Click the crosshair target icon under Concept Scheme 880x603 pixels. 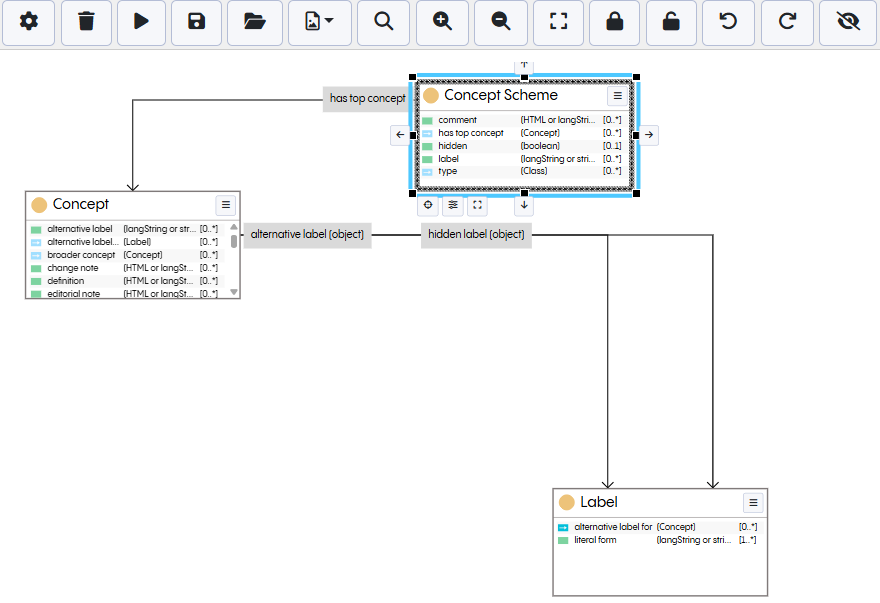coord(428,205)
